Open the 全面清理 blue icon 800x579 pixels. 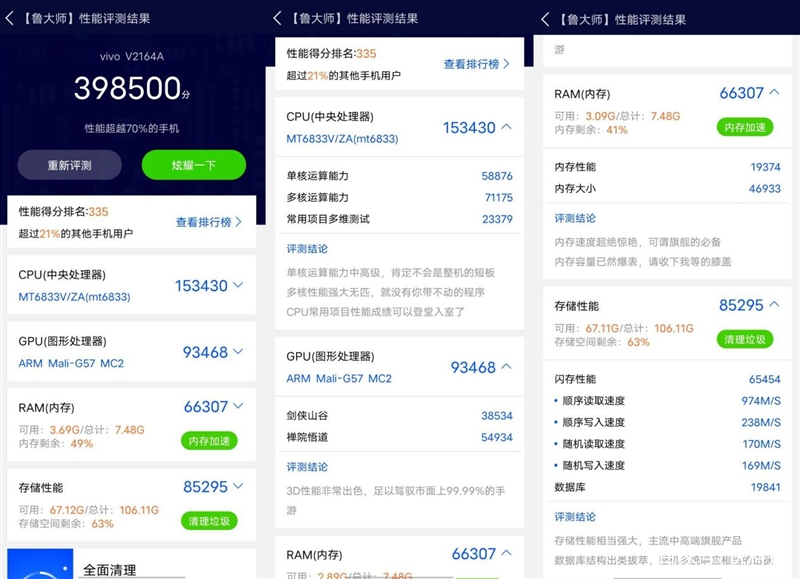40,564
